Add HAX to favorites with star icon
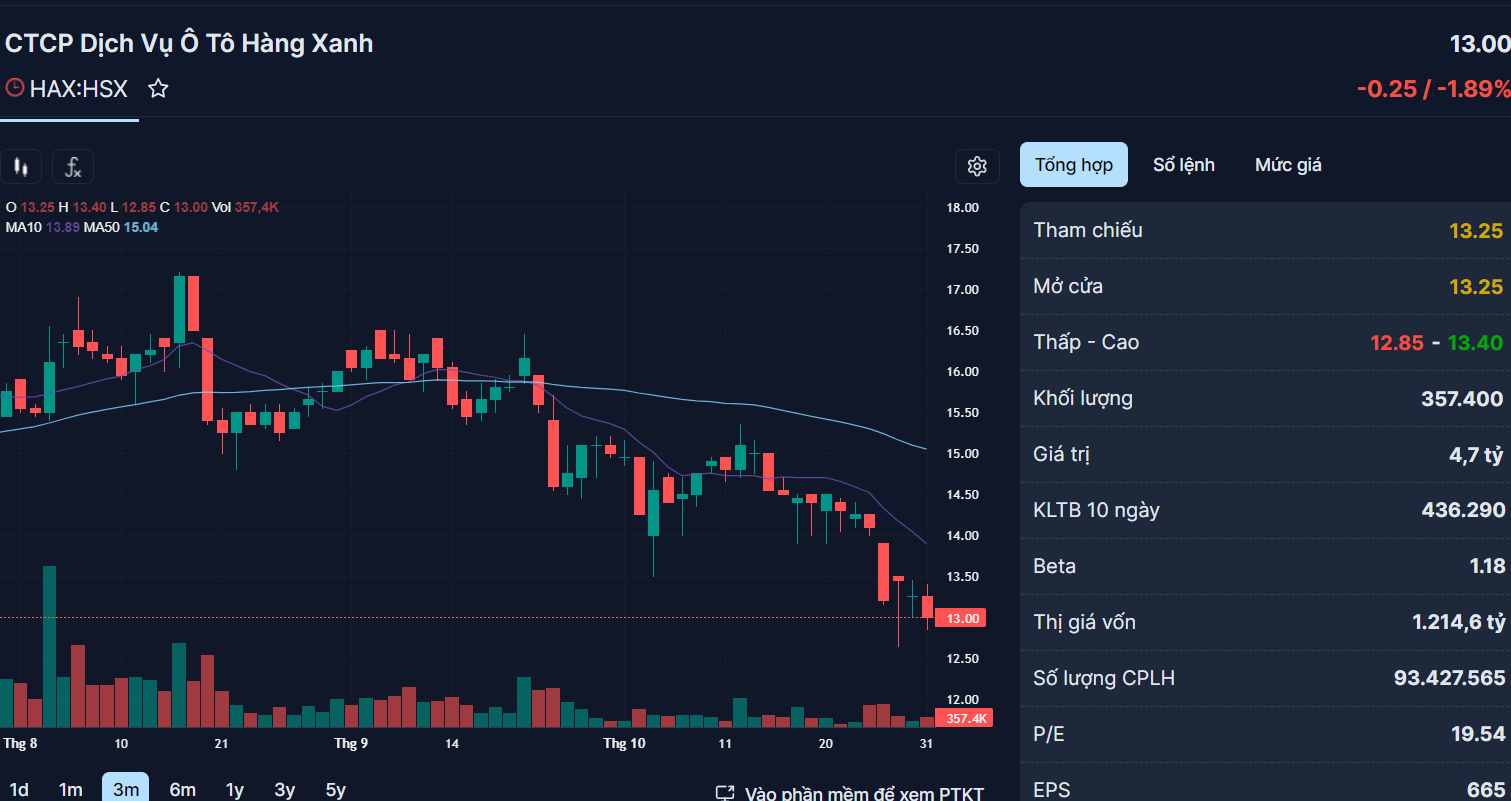The image size is (1511, 801). 158,89
